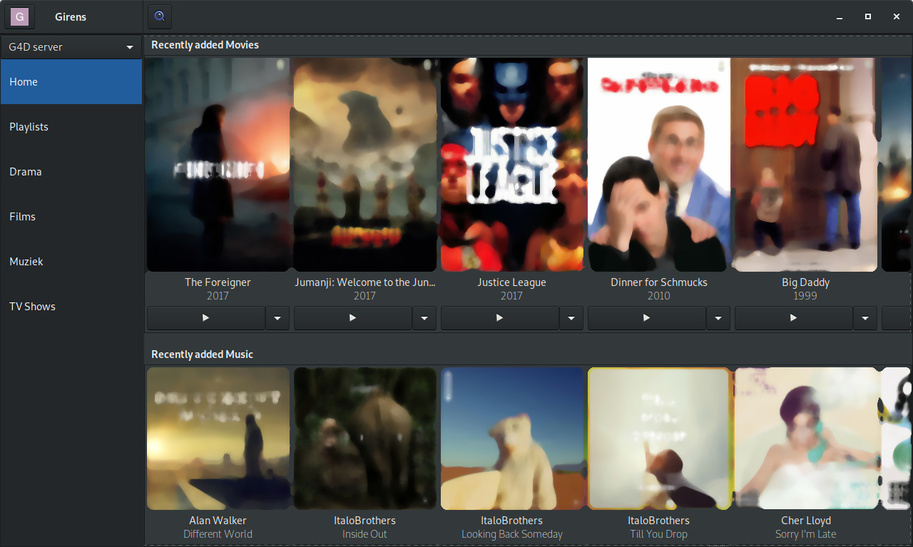Go to the Drama library
This screenshot has height=547, width=913.
tap(71, 171)
